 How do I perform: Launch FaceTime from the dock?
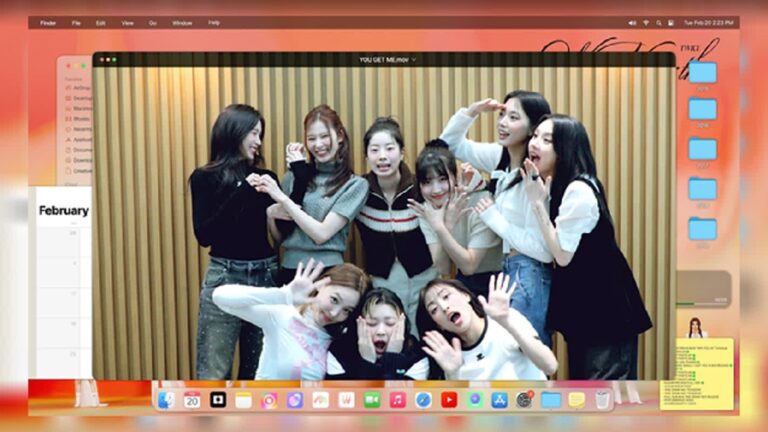(x=372, y=400)
